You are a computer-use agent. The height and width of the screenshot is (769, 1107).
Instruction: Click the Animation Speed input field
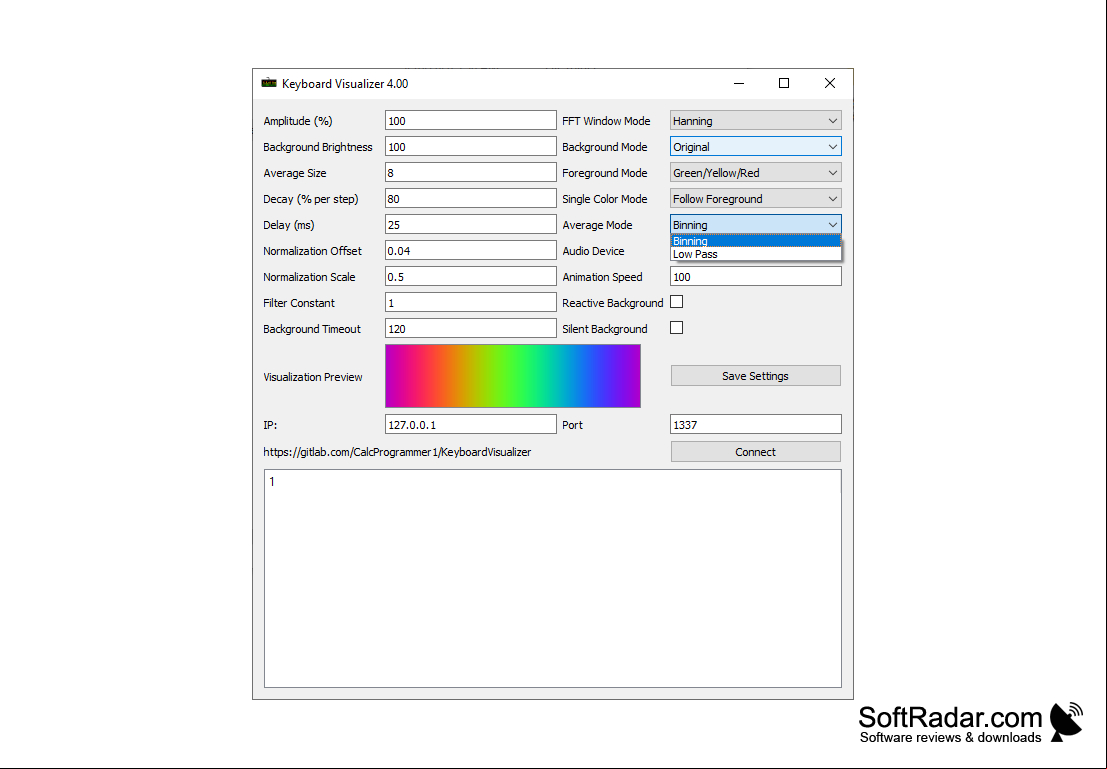click(x=755, y=277)
